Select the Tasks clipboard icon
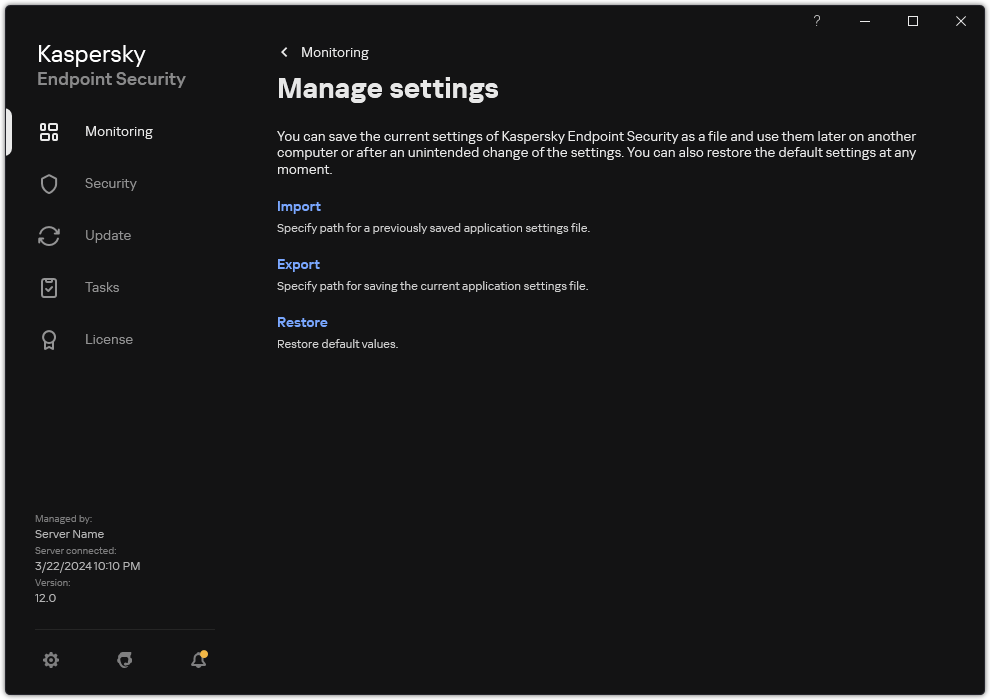This screenshot has height=700, width=990. point(49,287)
